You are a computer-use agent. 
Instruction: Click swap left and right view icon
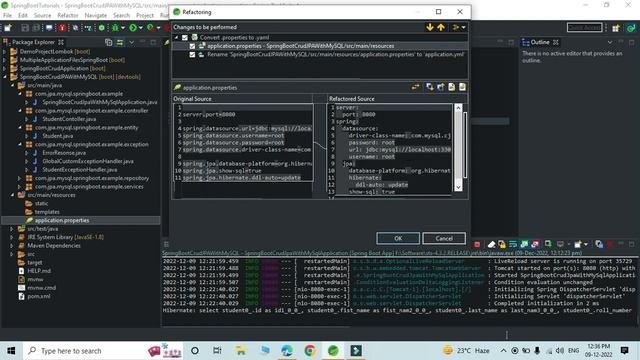pos(416,87)
